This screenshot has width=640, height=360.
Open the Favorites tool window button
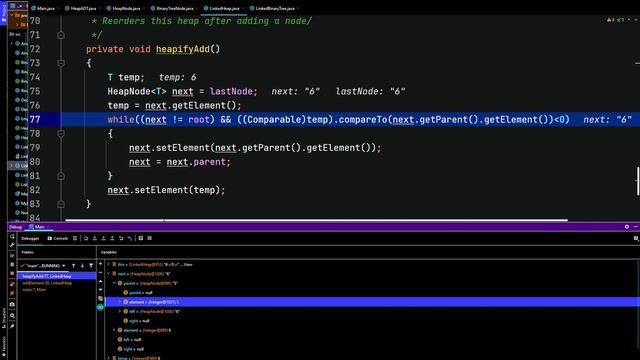[4, 347]
